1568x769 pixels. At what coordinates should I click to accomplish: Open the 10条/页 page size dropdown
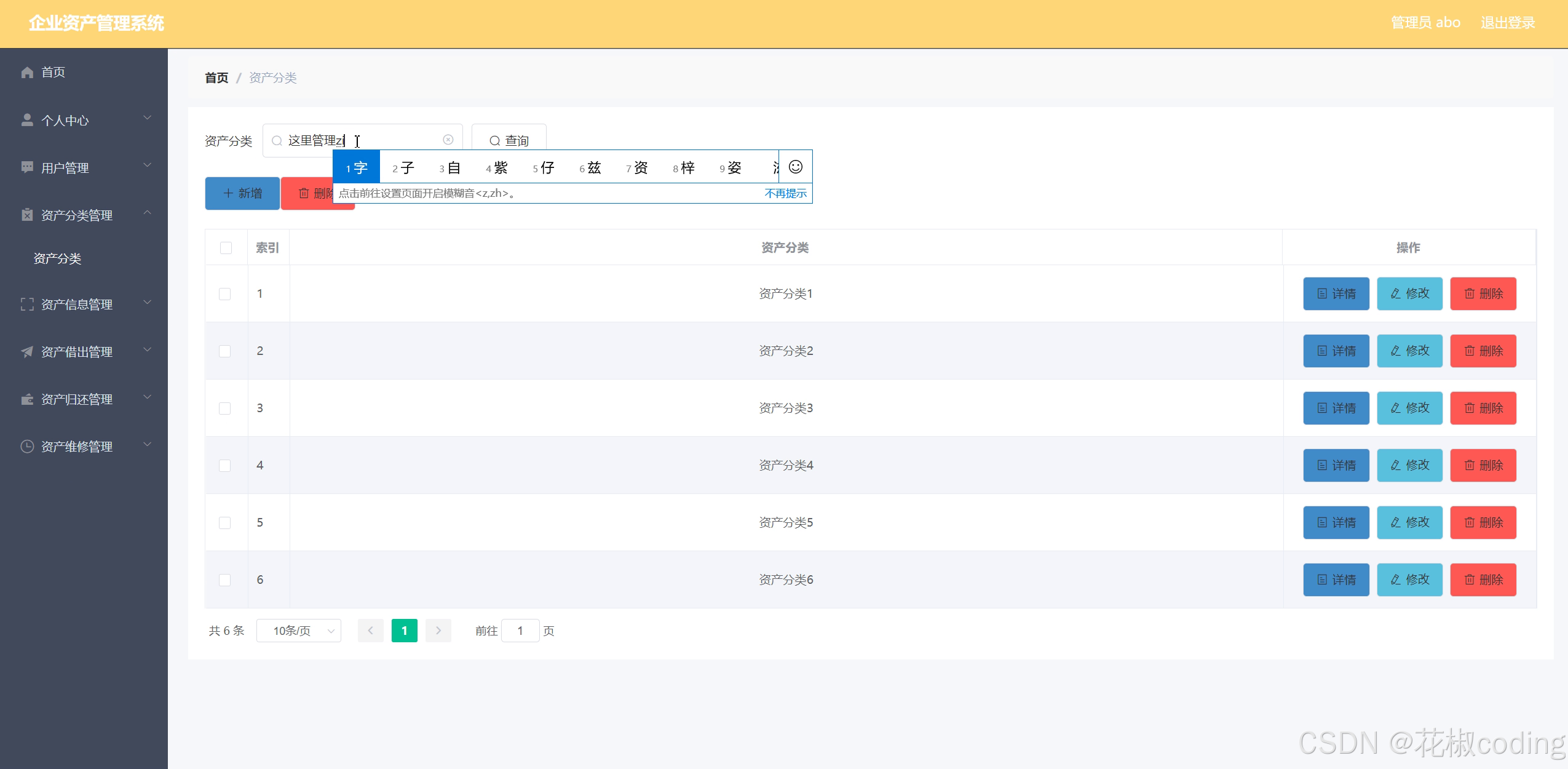tap(299, 631)
